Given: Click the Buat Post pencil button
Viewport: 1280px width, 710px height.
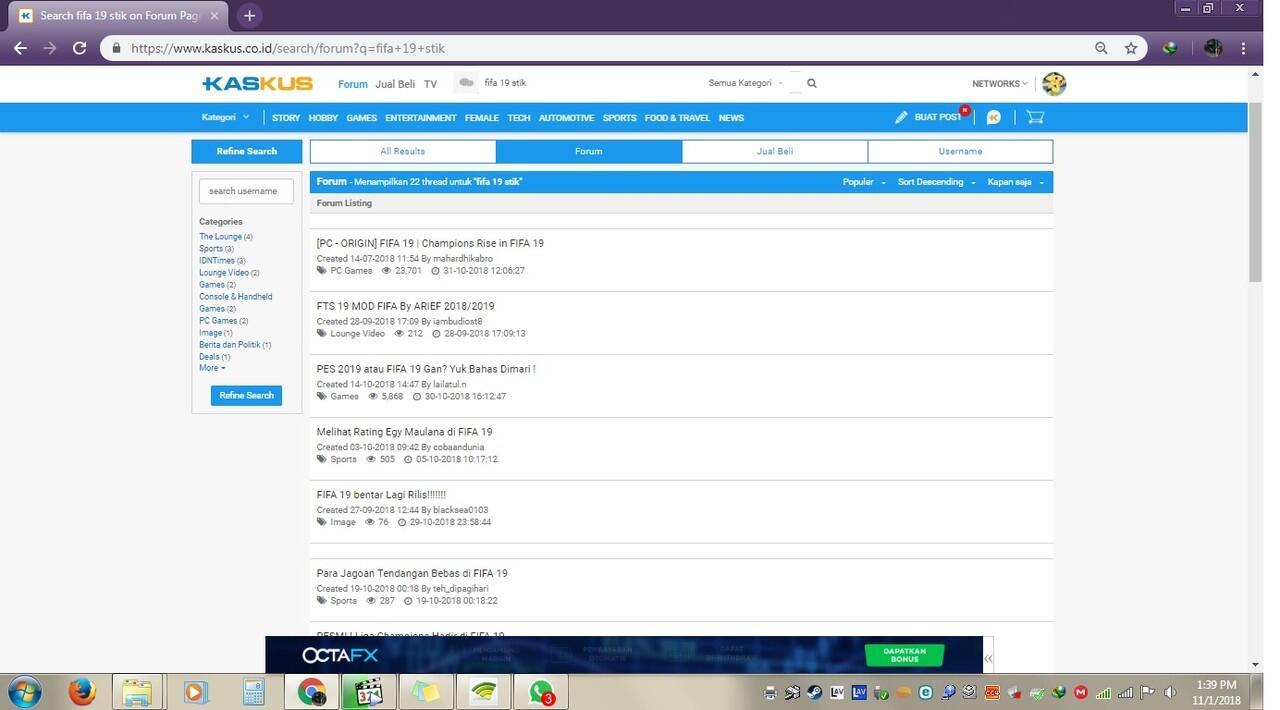Looking at the screenshot, I should 928,117.
